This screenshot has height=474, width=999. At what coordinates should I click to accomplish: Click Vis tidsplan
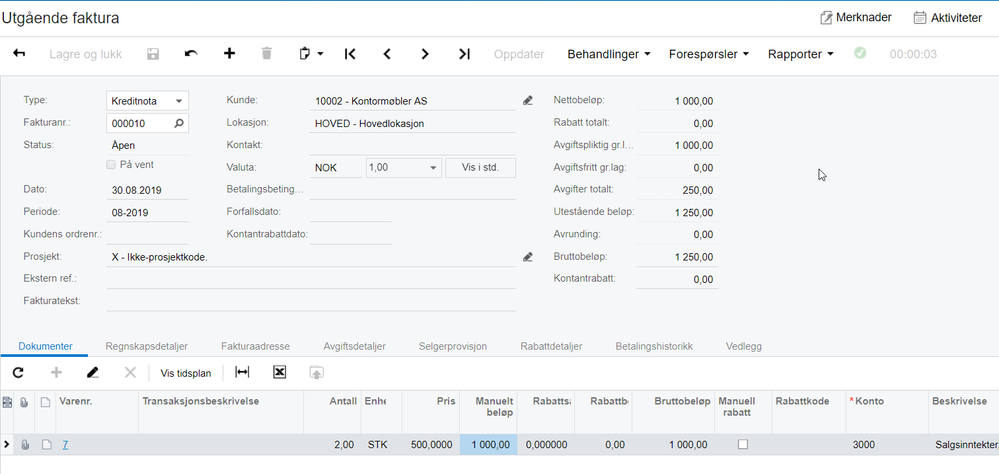point(185,373)
